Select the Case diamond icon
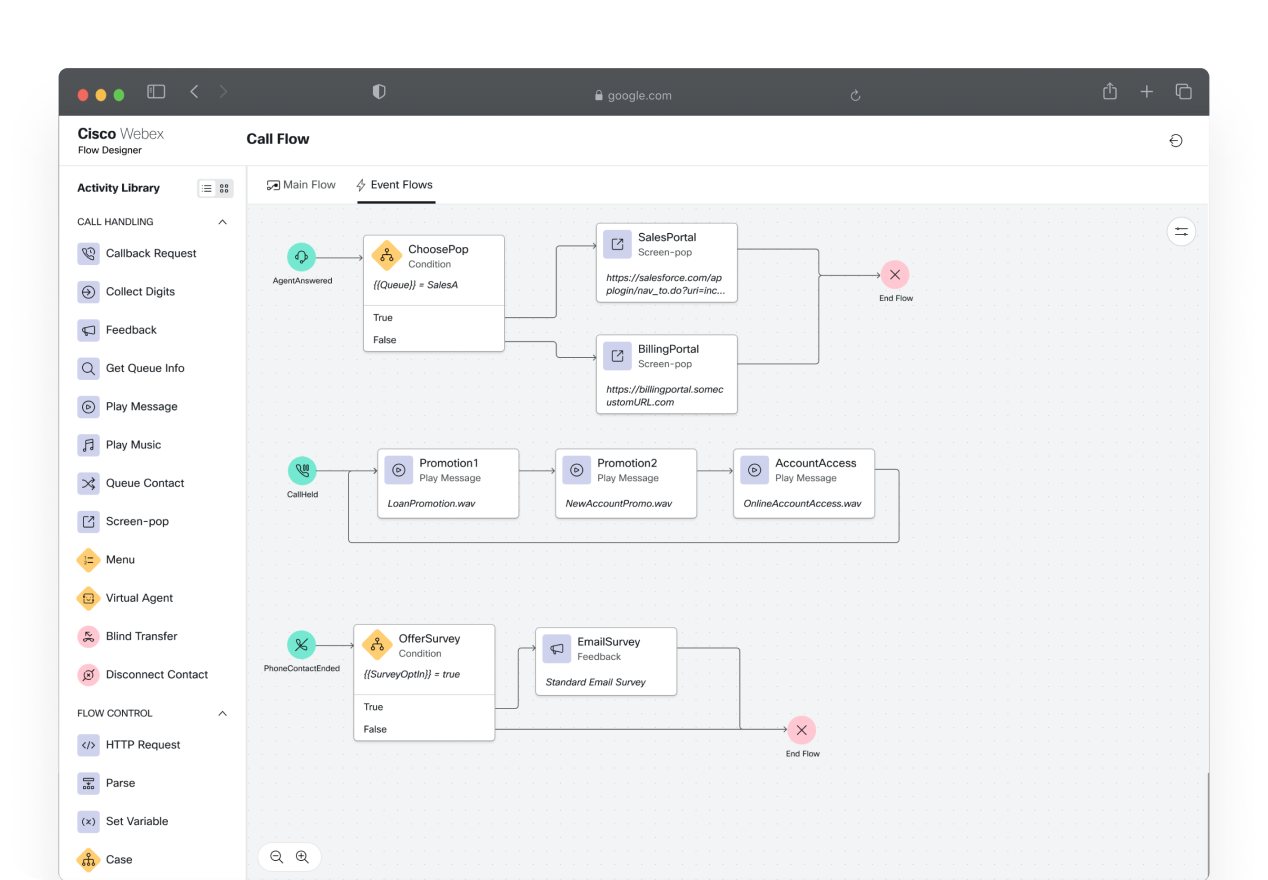Screen dimensions: 1268x880 tap(88, 860)
